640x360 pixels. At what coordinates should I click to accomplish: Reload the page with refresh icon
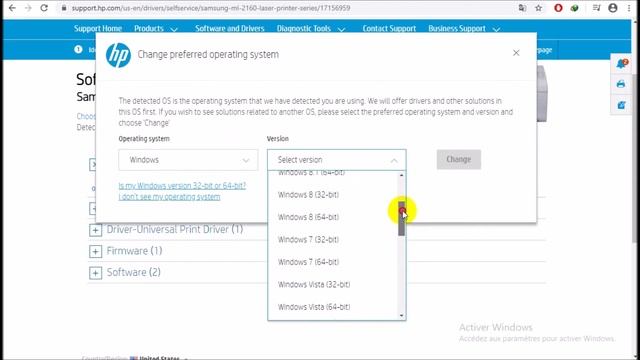coord(44,8)
